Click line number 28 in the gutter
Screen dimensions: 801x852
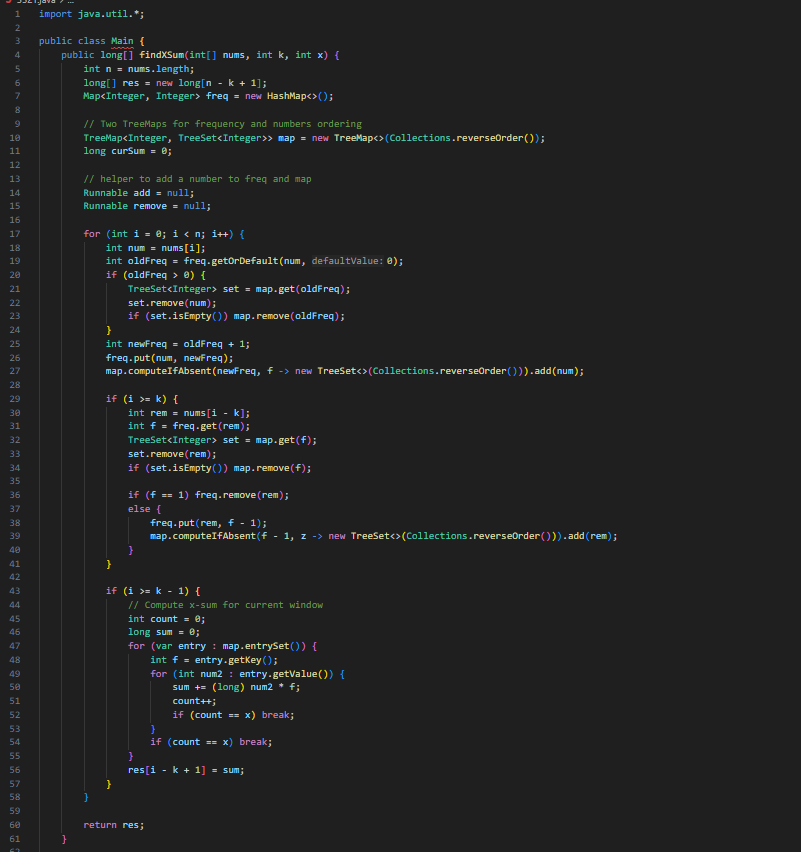[15, 385]
